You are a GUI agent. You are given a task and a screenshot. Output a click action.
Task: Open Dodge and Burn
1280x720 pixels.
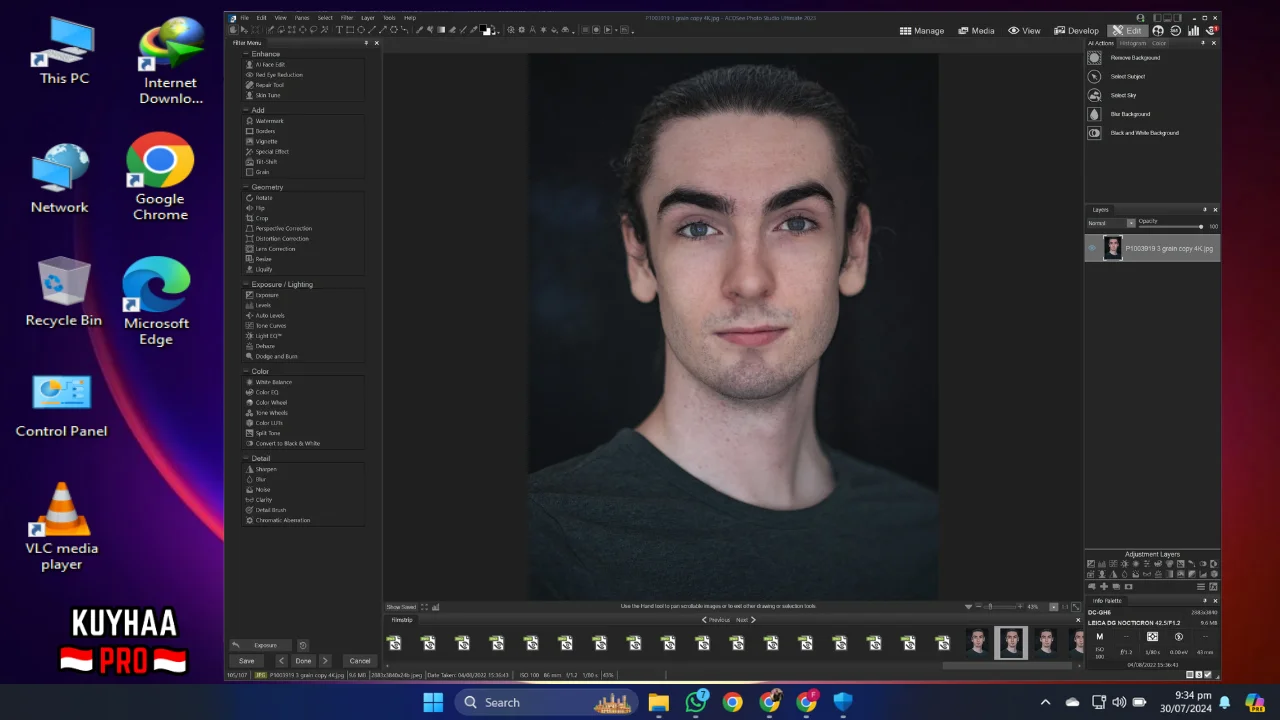tap(276, 356)
